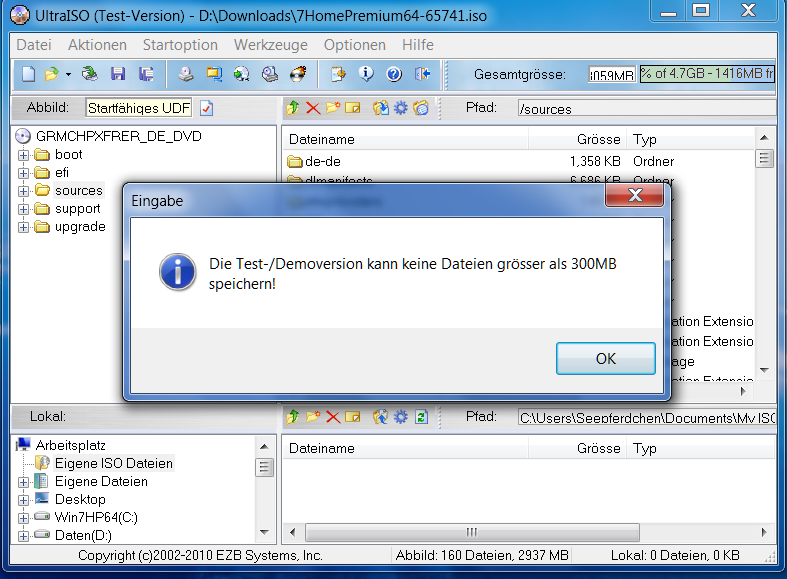Click the Info speech-bubble toolbar icon
787x579 pixels.
click(x=366, y=74)
